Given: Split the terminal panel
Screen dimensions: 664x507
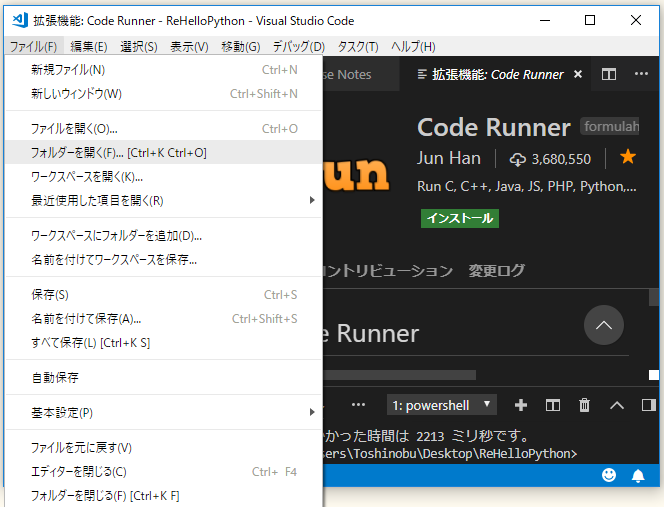Looking at the screenshot, I should pyautogui.click(x=553, y=405).
